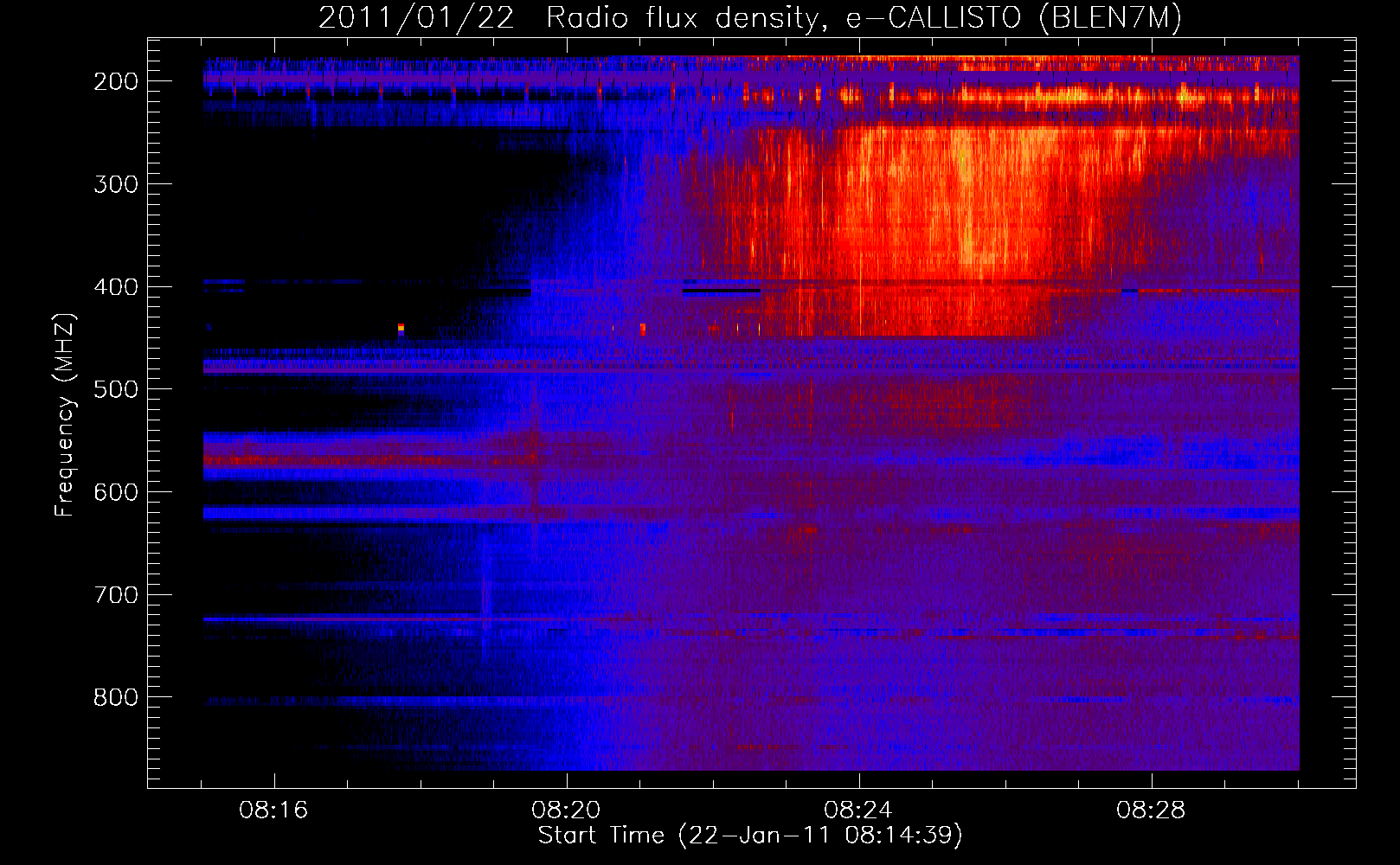The image size is (1400, 865).
Task: Click the '08:24' time tick label
Action: point(859,811)
